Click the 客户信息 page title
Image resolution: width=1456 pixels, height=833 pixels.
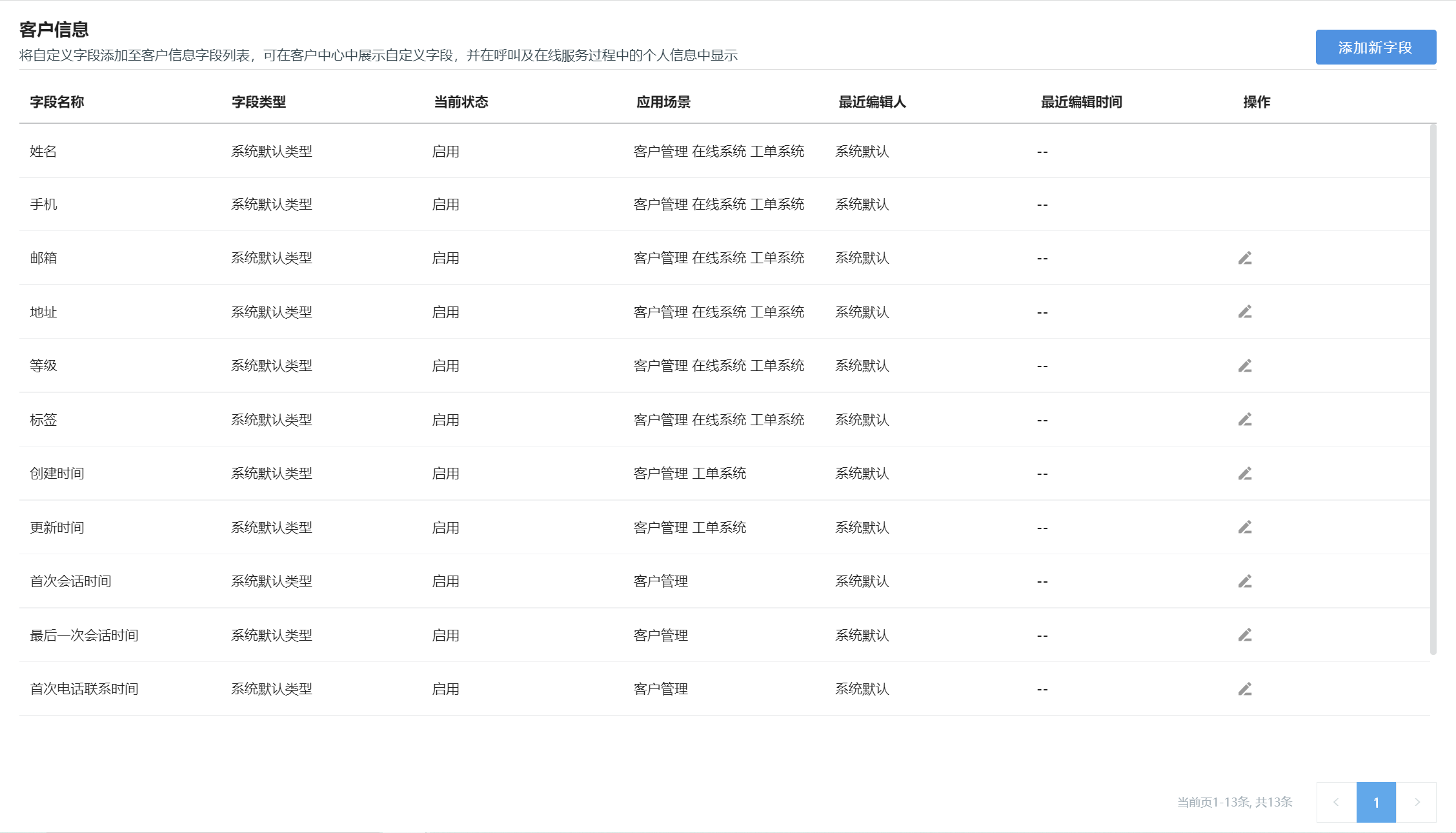click(54, 30)
